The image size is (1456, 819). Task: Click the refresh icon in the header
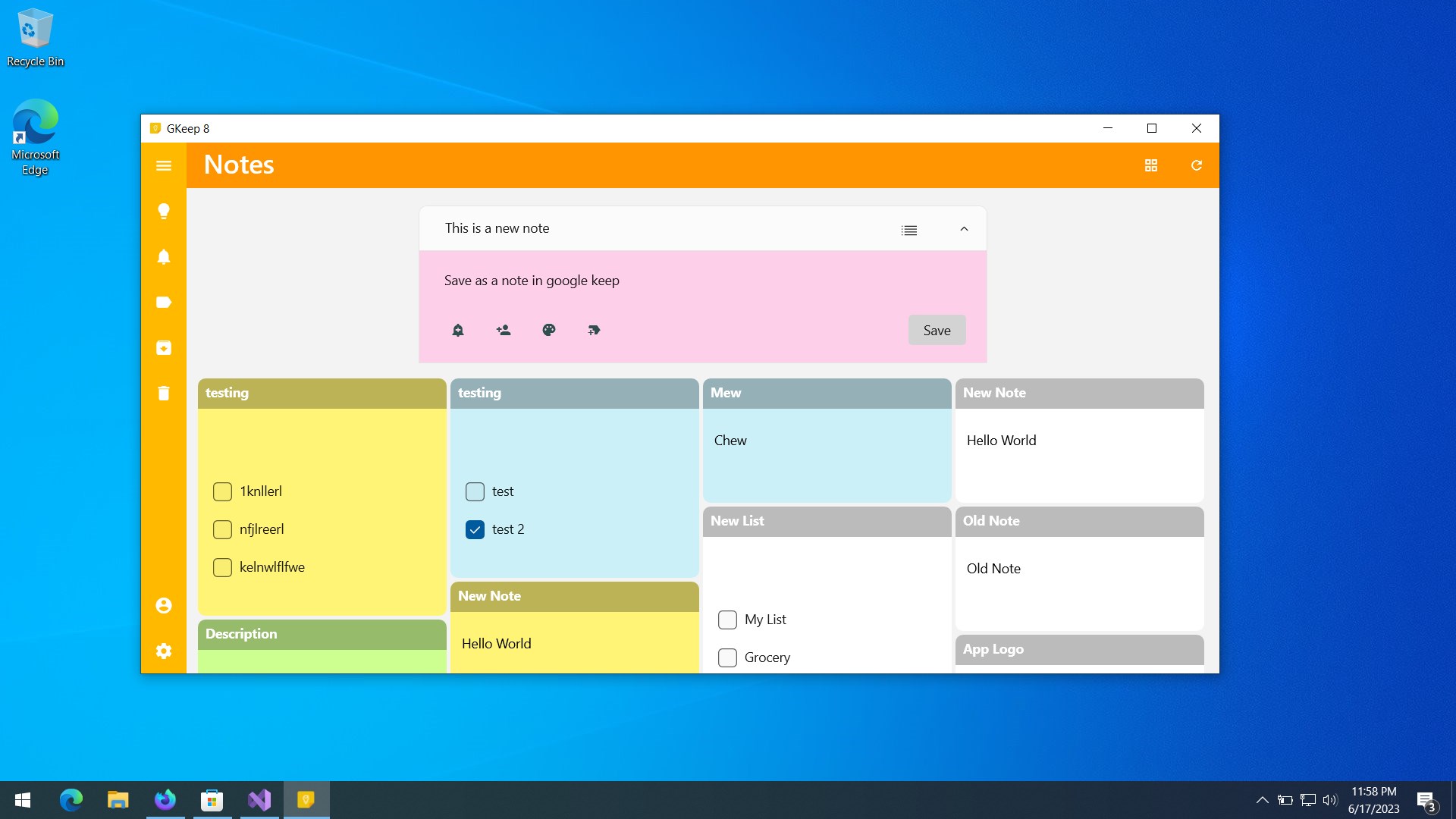pos(1196,165)
